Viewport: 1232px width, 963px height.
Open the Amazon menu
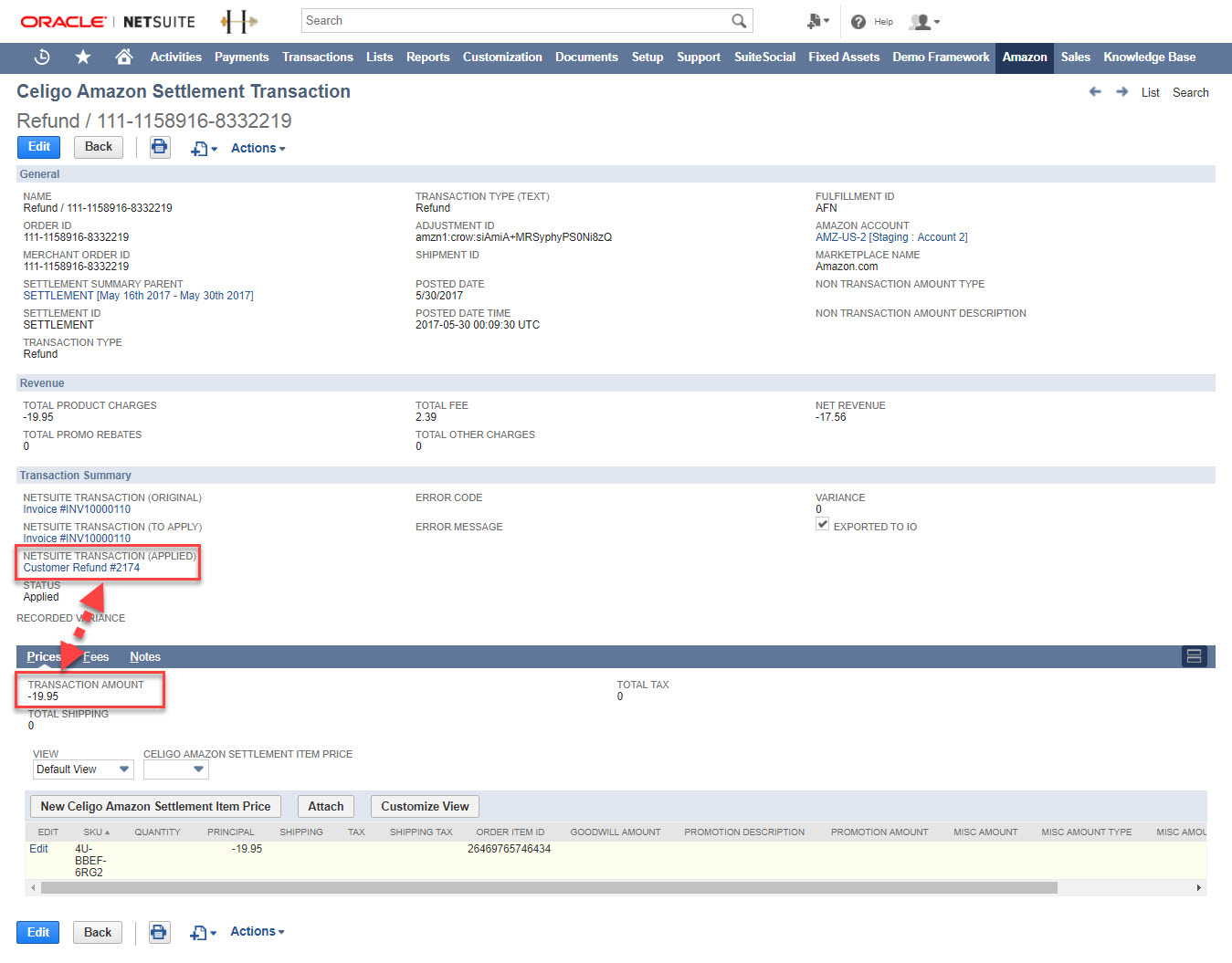[1025, 57]
